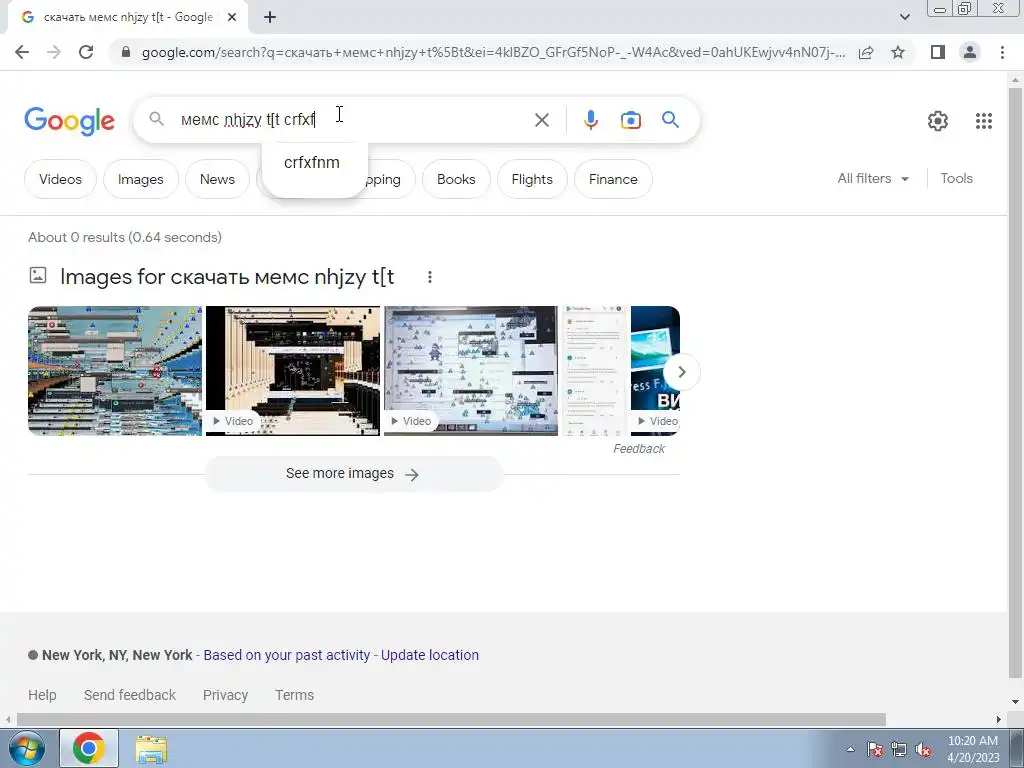Viewport: 1024px width, 768px height.
Task: Show next images with the carousel arrow
Action: 681,372
